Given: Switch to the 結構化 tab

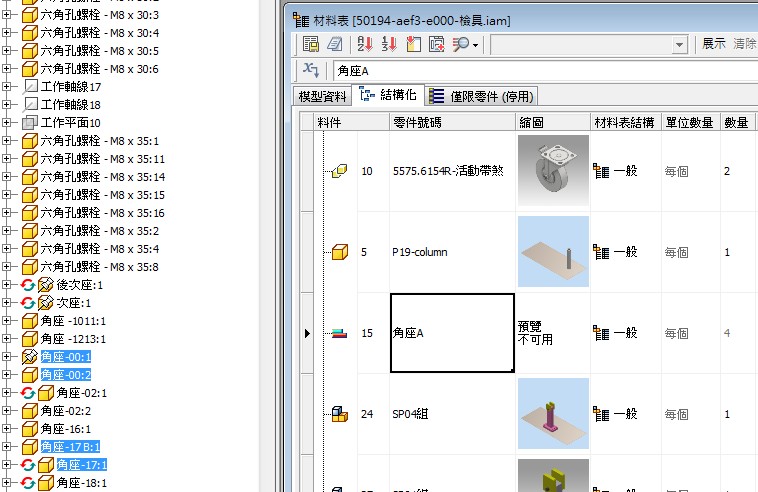Looking at the screenshot, I should tap(388, 95).
